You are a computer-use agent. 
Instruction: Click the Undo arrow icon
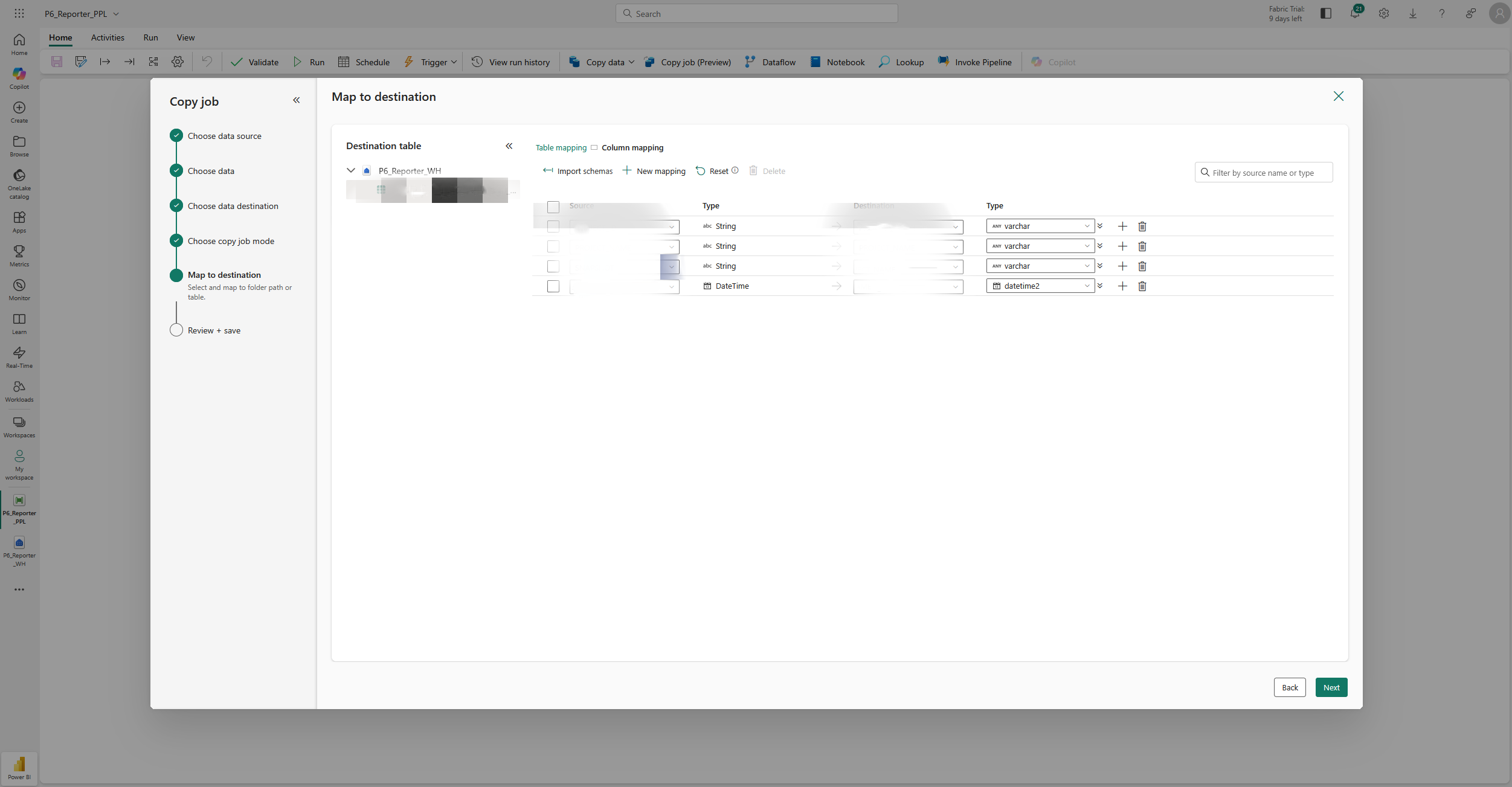click(x=206, y=62)
